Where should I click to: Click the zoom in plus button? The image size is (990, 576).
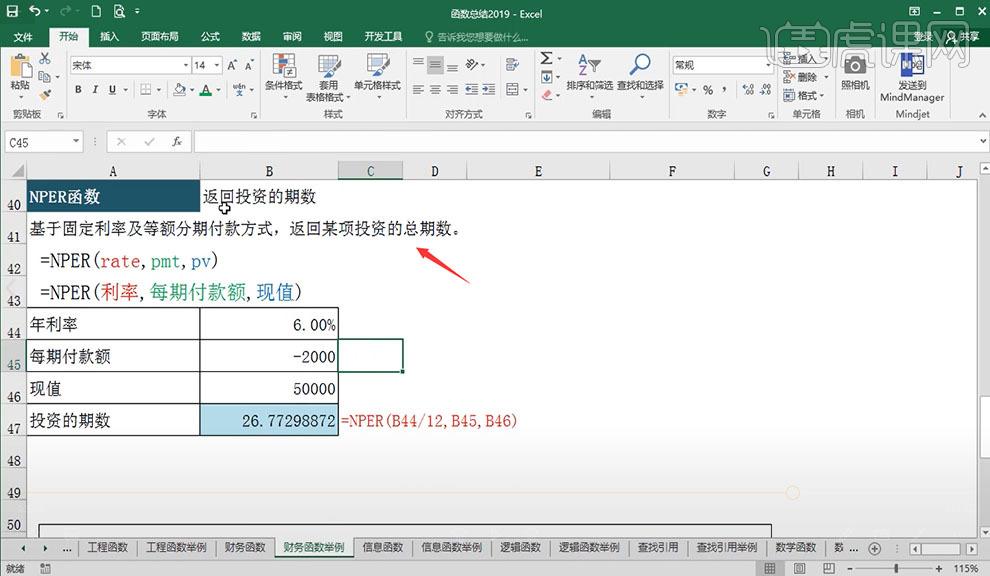point(939,568)
